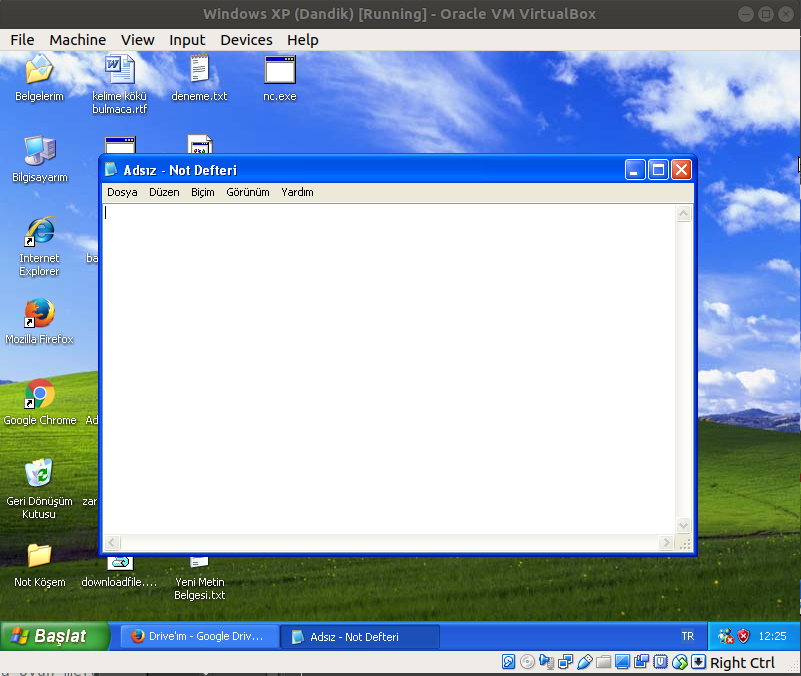
Task: Click inside the Notepad text area
Action: pyautogui.click(x=389, y=369)
